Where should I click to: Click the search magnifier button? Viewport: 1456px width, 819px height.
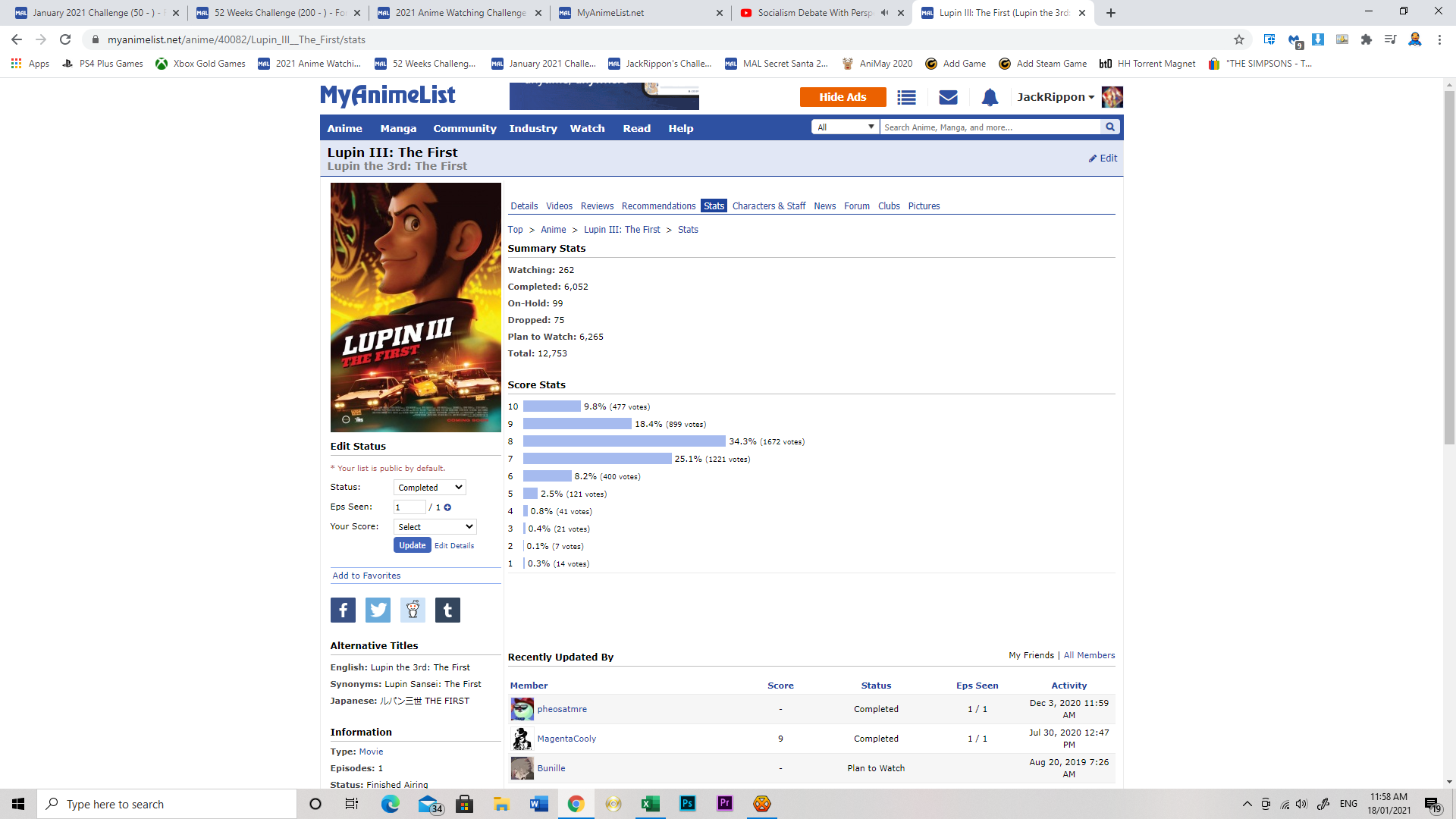point(1110,127)
